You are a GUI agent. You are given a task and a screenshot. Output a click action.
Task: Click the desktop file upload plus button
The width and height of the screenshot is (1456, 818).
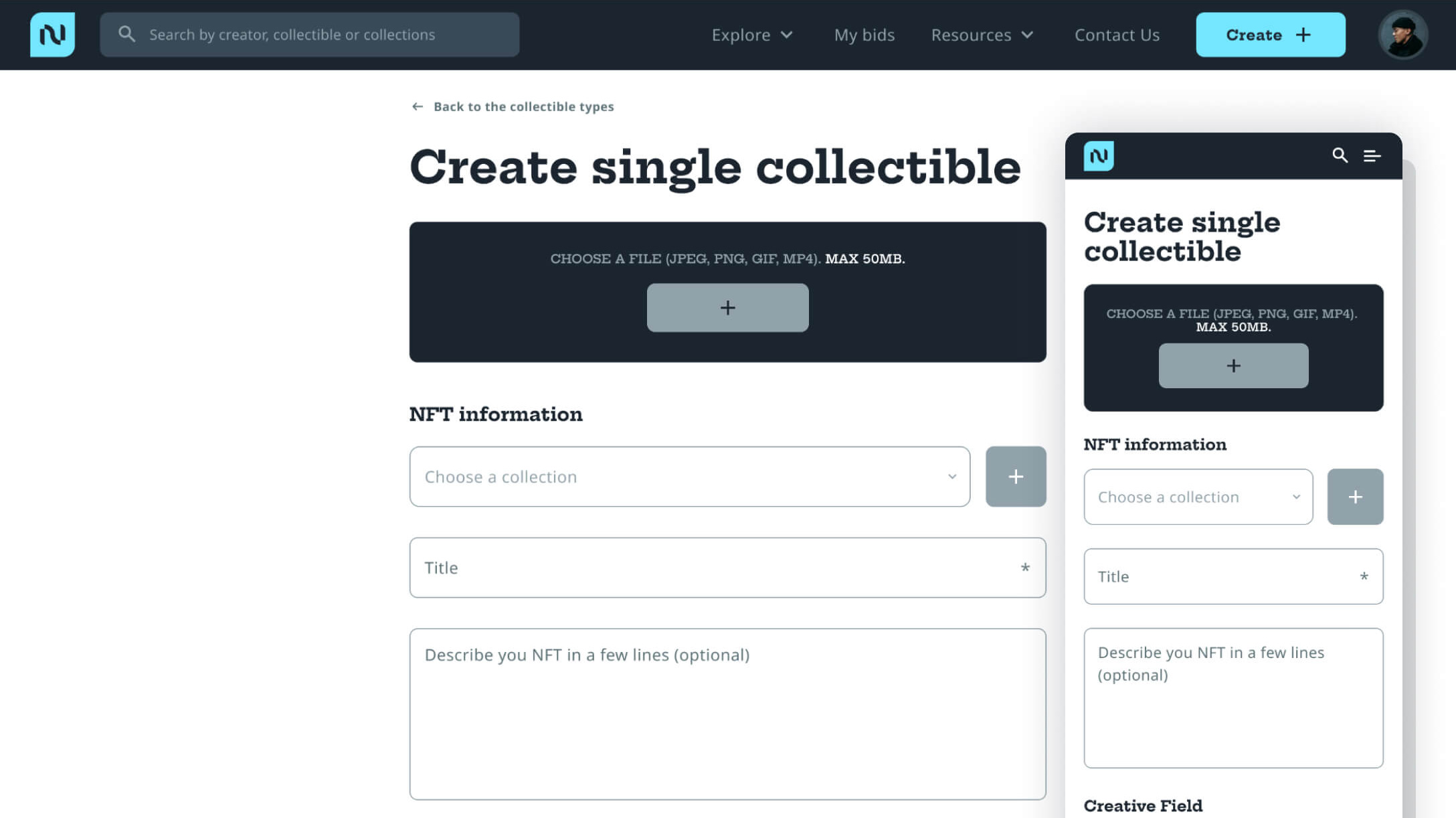727,308
